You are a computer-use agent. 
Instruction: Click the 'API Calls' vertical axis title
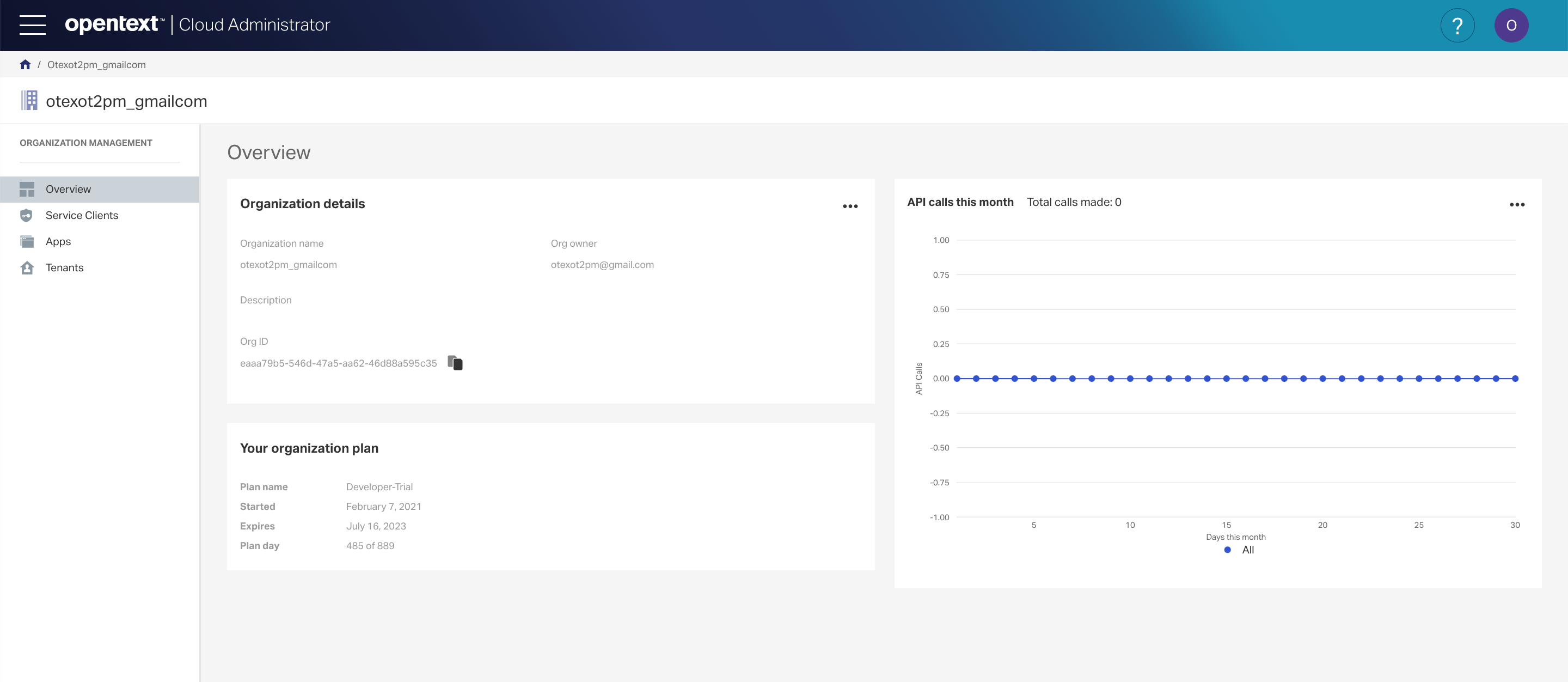(x=918, y=378)
